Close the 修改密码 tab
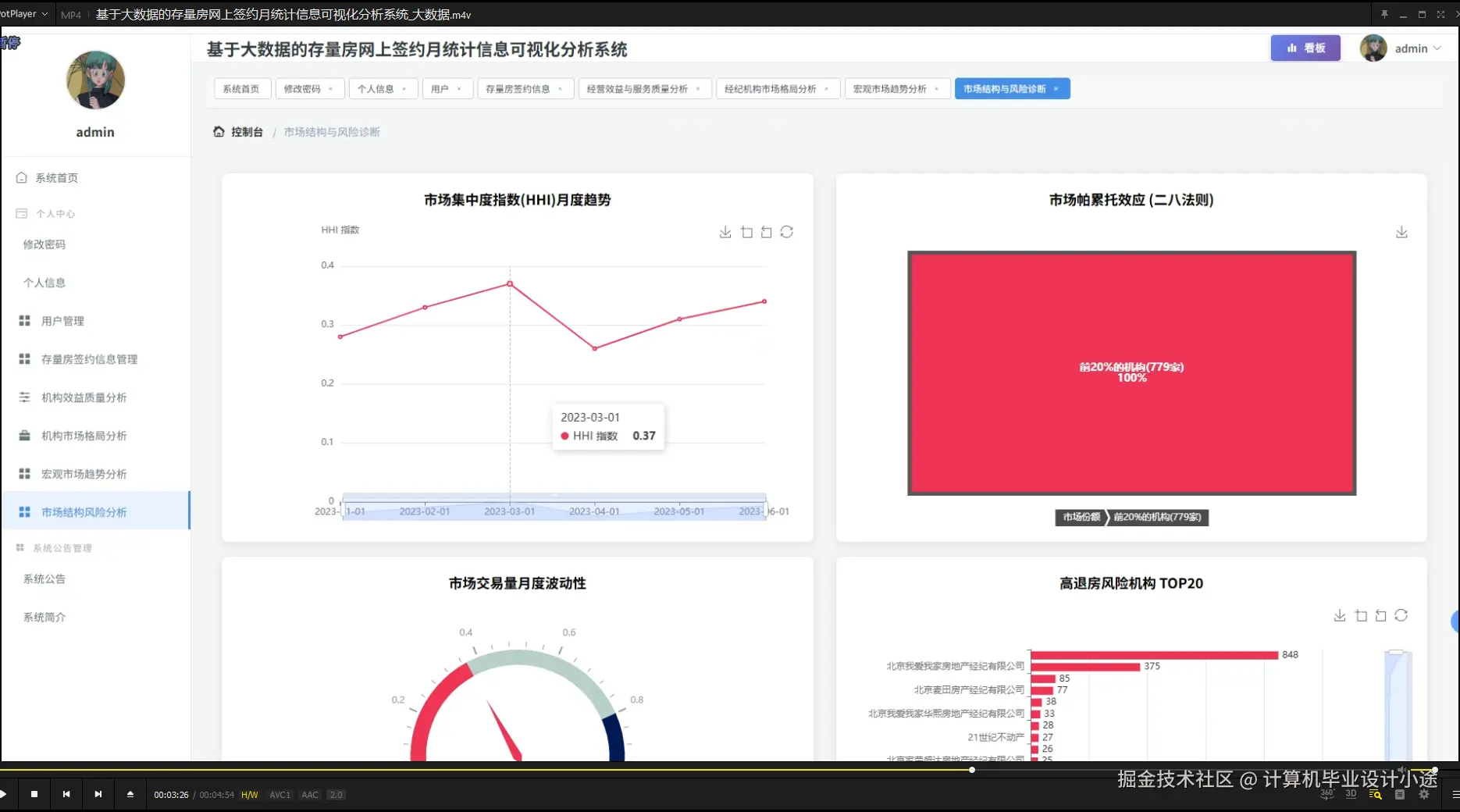Screen dimensions: 1460x812 pyautogui.click(x=331, y=89)
